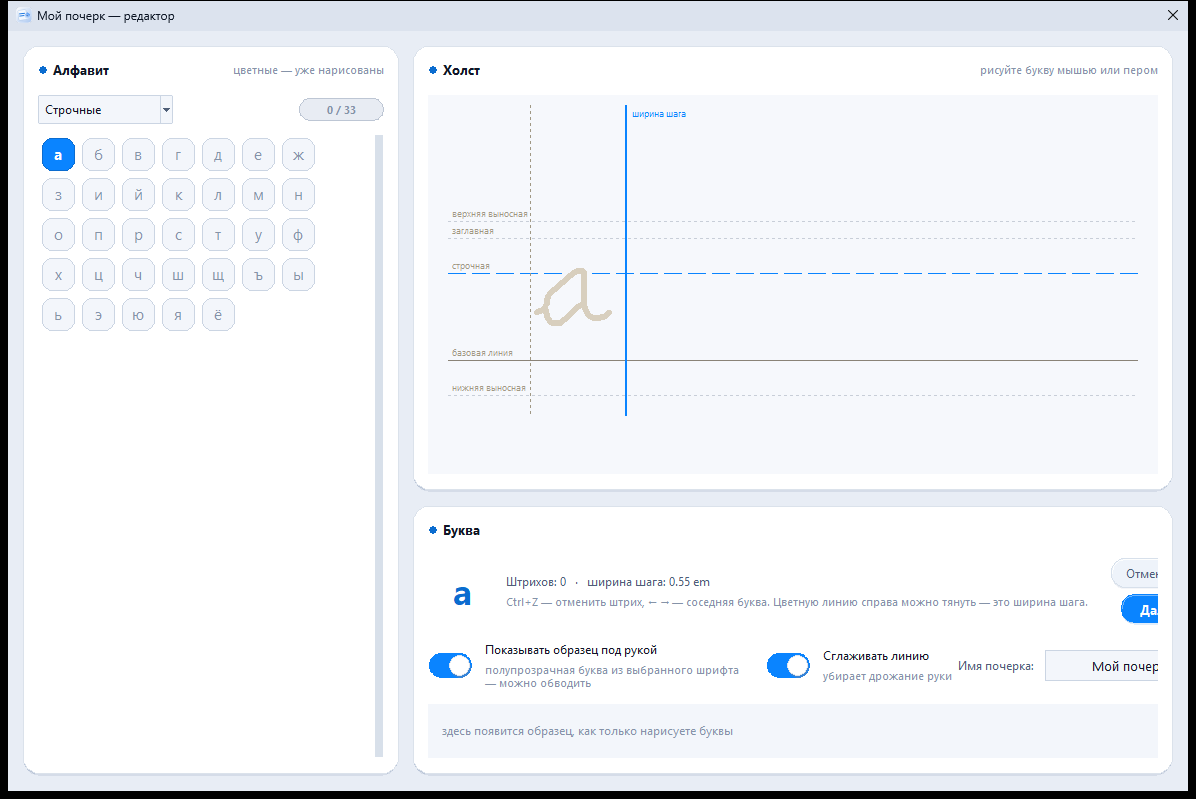Click the «нижняя выносная» guide label

click(489, 388)
